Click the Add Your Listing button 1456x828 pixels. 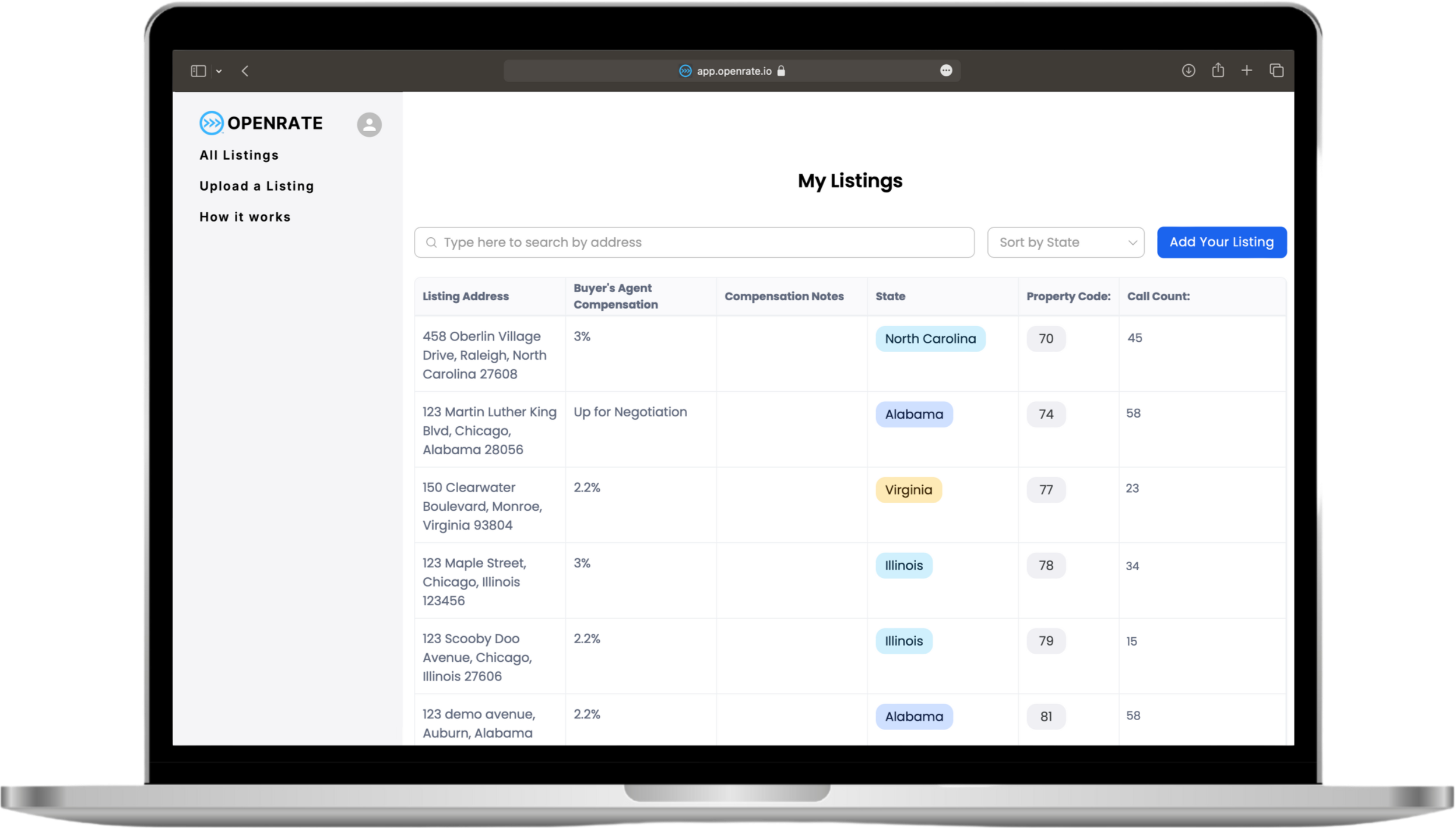(1221, 242)
